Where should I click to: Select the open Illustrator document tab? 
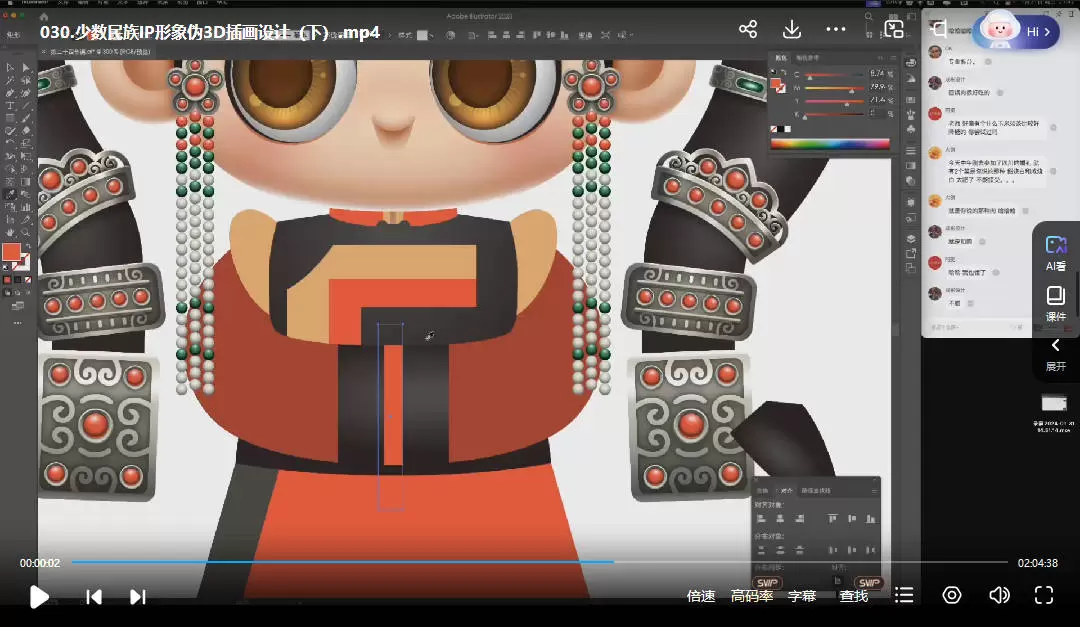click(x=101, y=52)
